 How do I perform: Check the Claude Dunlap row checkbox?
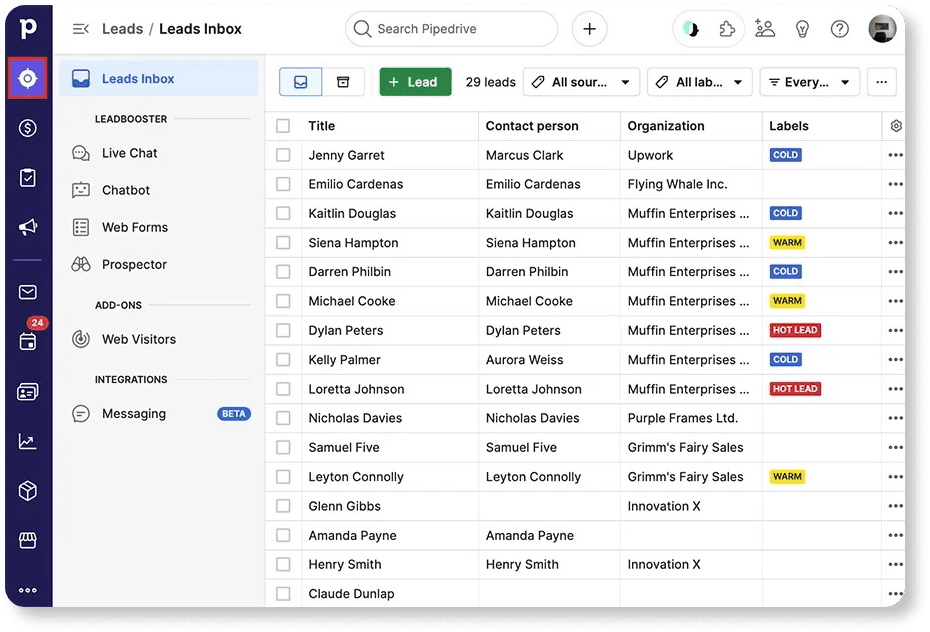pyautogui.click(x=283, y=593)
